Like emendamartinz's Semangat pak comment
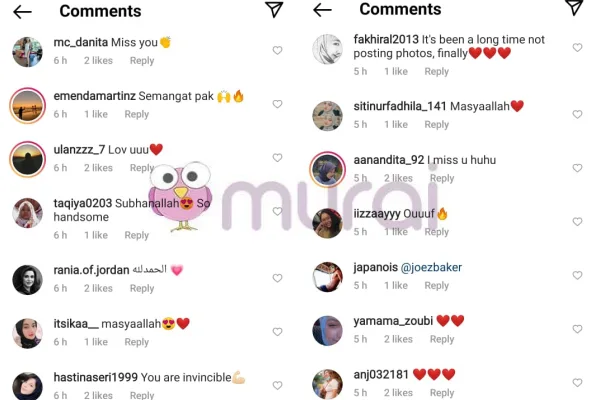Screen dimensions: 600x400 [277, 104]
